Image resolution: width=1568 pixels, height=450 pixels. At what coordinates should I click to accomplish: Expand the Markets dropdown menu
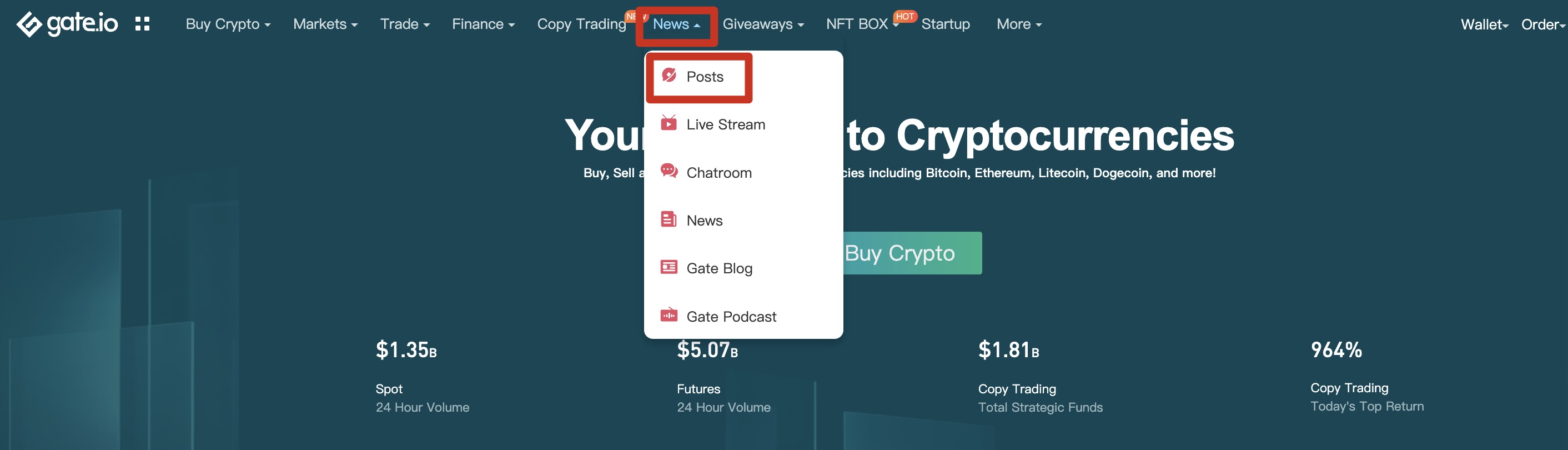[325, 24]
